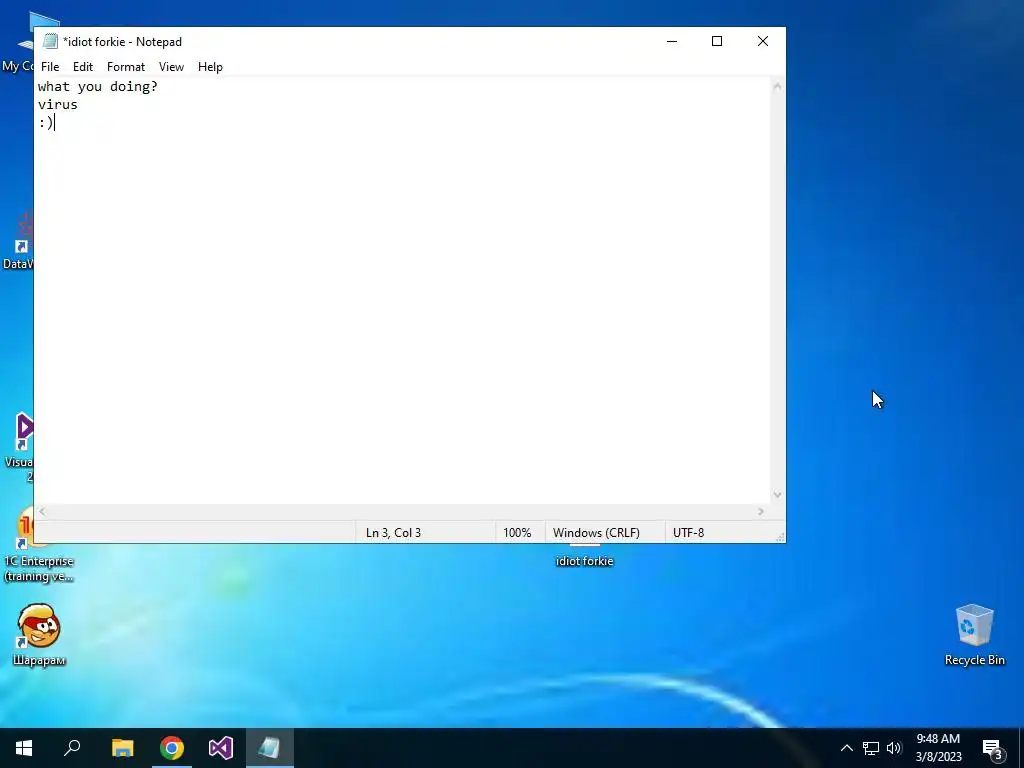Click the vertical scrollbar down arrow

coord(777,495)
